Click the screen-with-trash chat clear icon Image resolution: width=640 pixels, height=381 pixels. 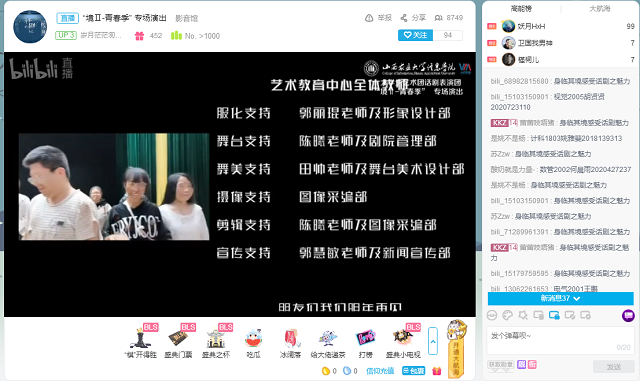[538, 315]
